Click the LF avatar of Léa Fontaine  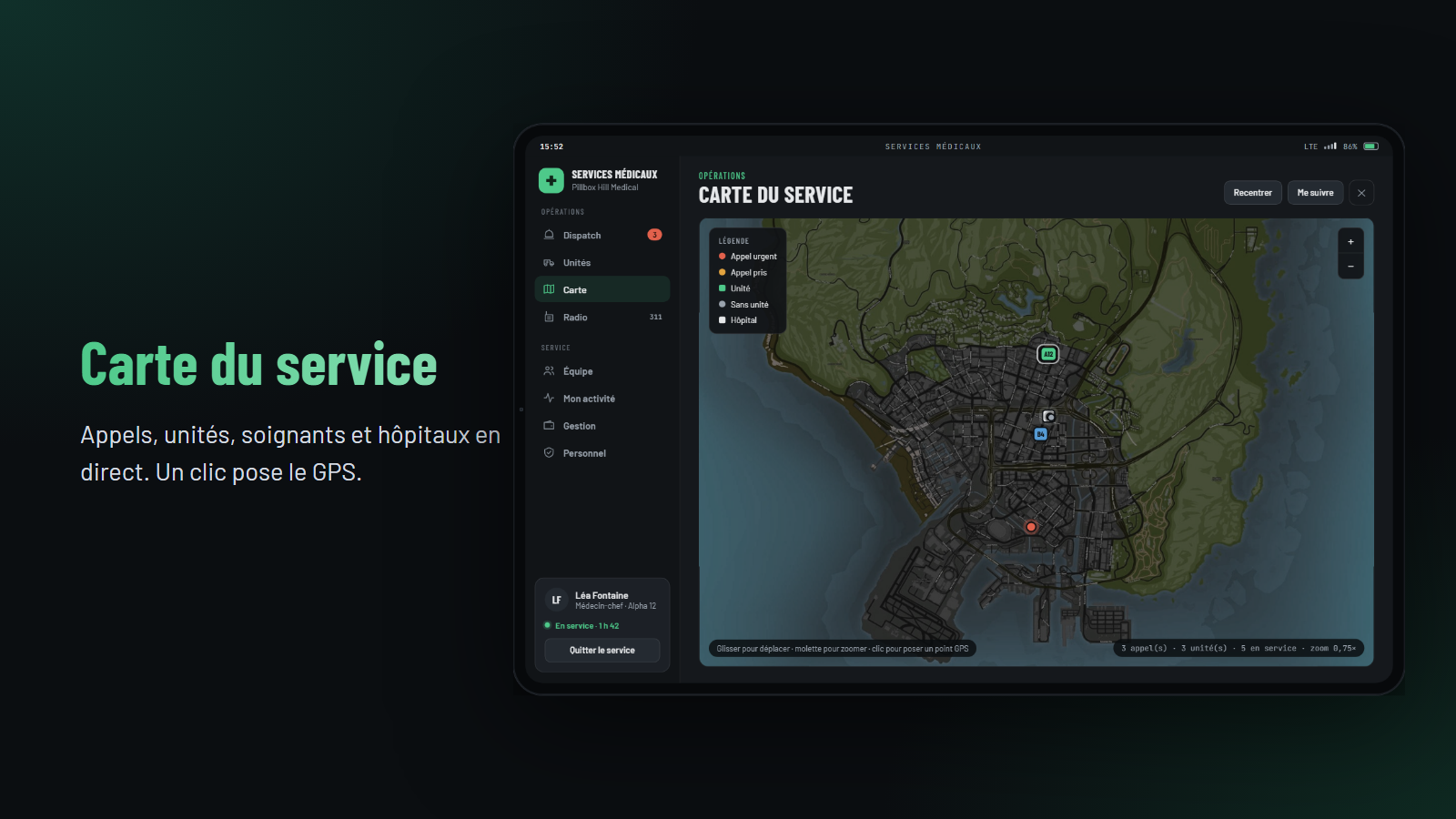[557, 601]
